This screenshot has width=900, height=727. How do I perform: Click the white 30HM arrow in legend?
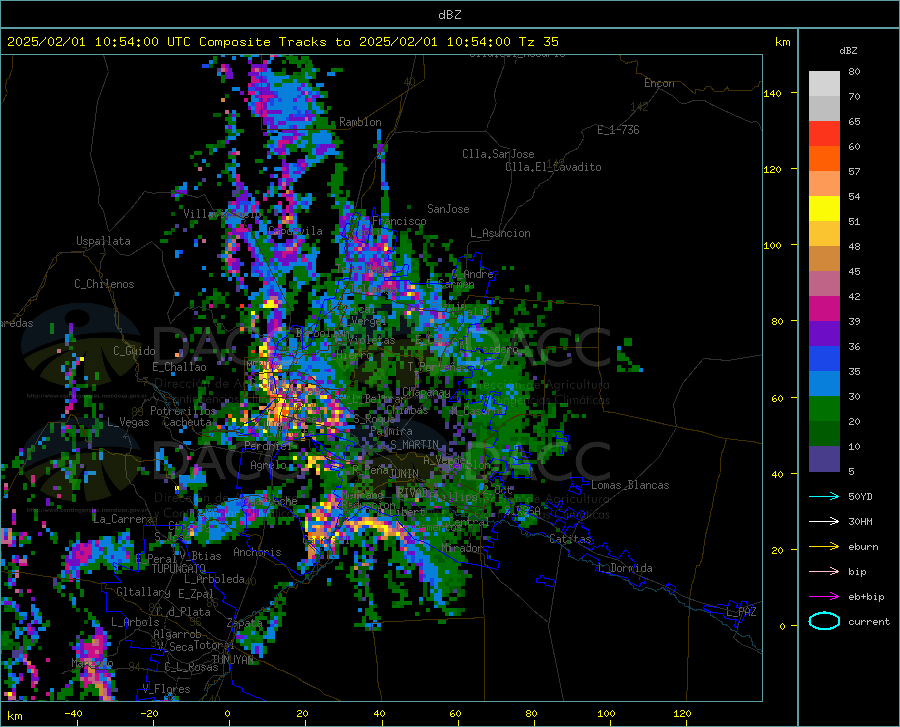824,522
